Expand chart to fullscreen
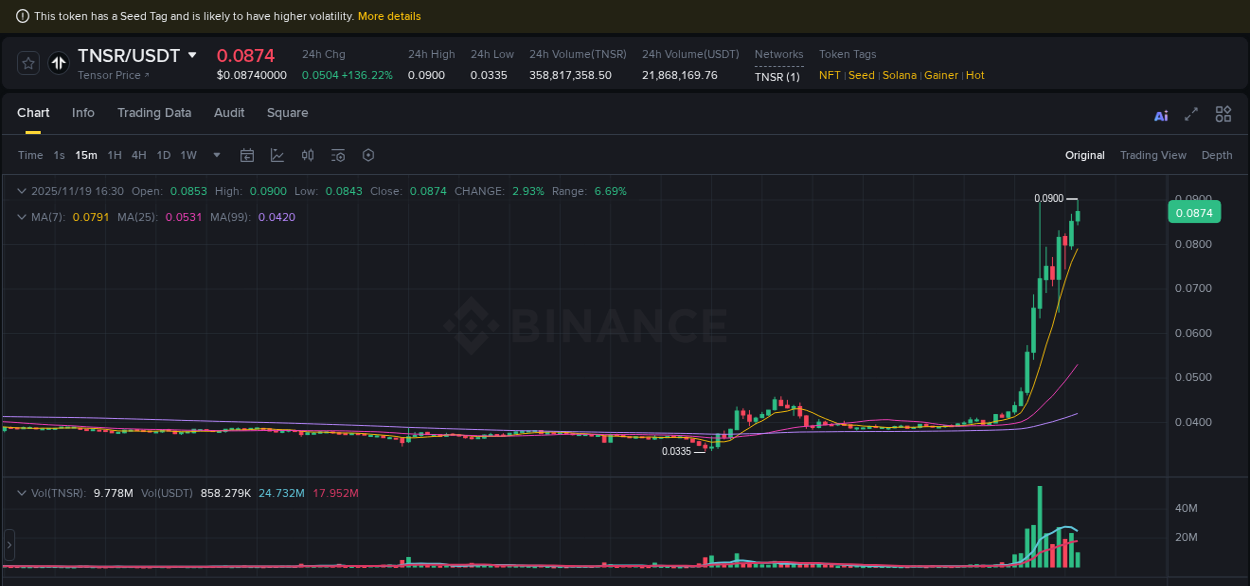This screenshot has width=1250, height=586. pyautogui.click(x=1190, y=115)
